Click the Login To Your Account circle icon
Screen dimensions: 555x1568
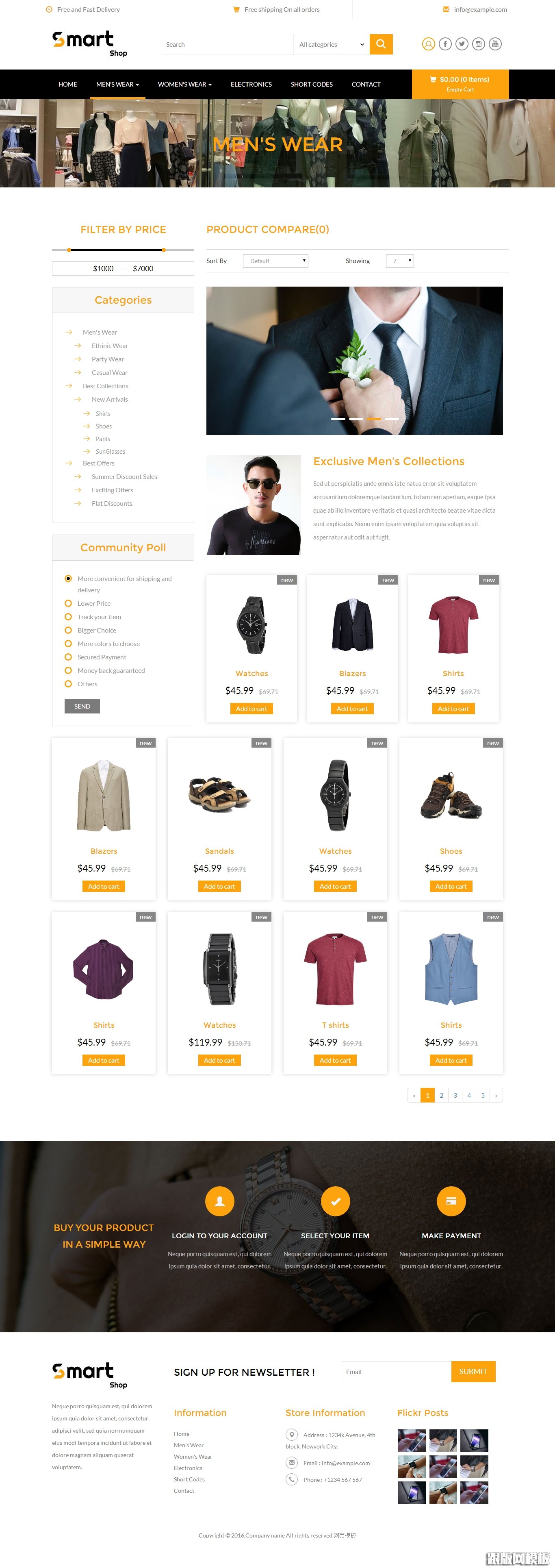(x=220, y=1201)
